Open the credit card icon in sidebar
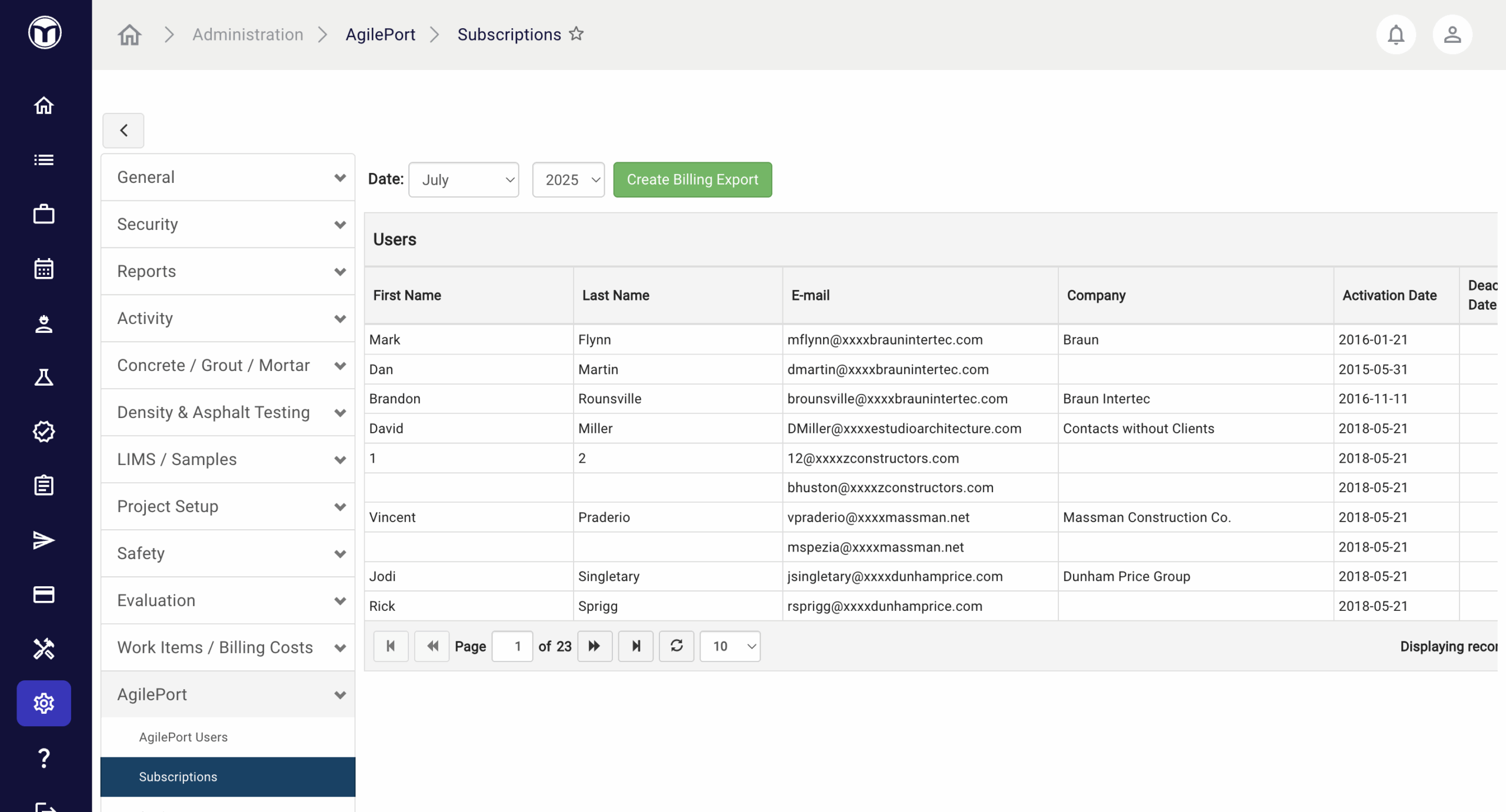Screen dimensions: 1506x812 44,594
